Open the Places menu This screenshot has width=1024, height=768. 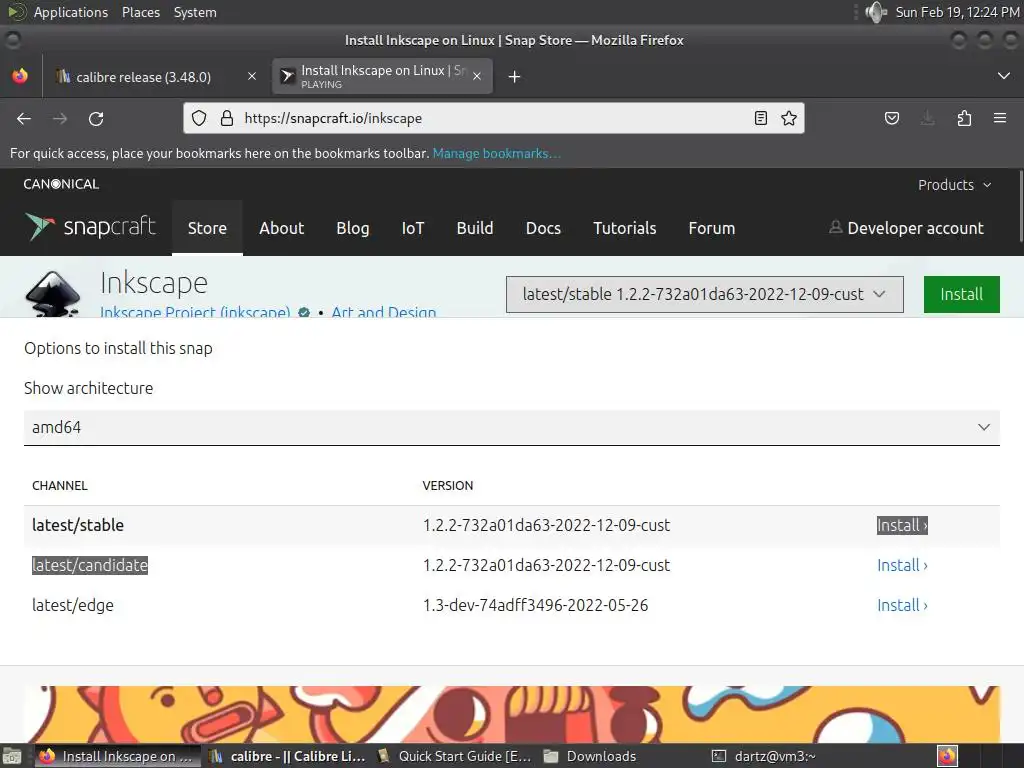pos(141,12)
